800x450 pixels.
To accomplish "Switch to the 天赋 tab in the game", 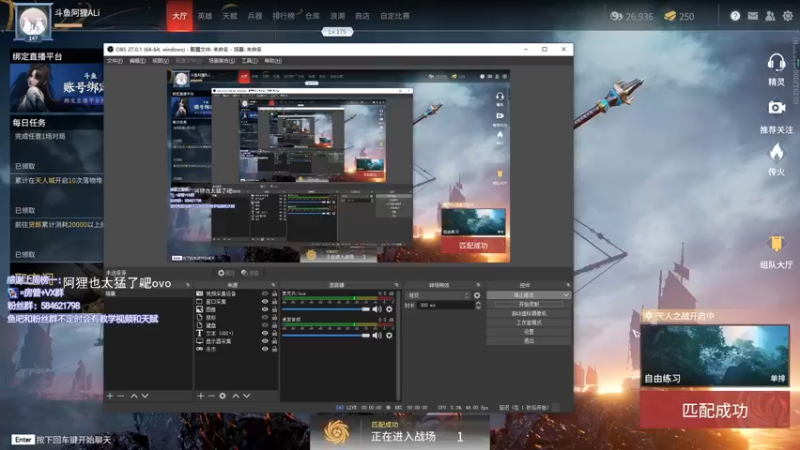I will point(230,16).
